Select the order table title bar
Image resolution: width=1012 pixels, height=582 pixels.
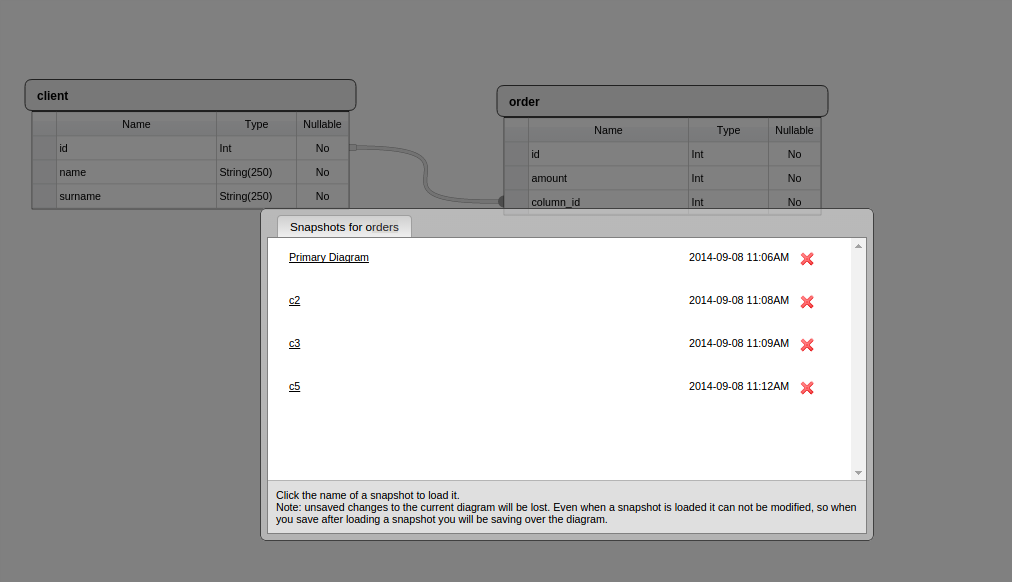[662, 102]
